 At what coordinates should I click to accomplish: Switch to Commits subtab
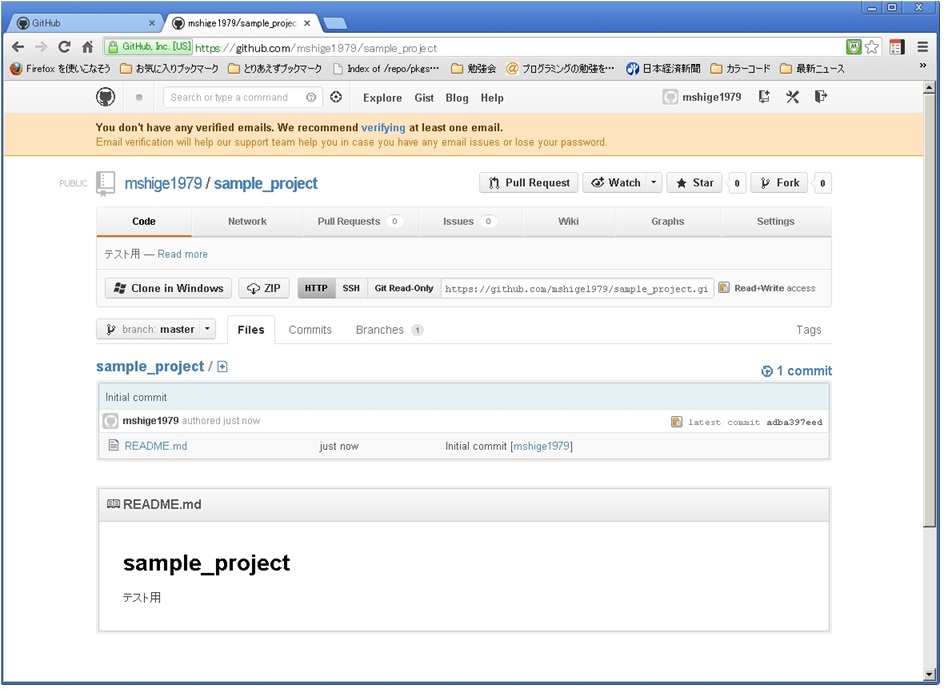310,330
